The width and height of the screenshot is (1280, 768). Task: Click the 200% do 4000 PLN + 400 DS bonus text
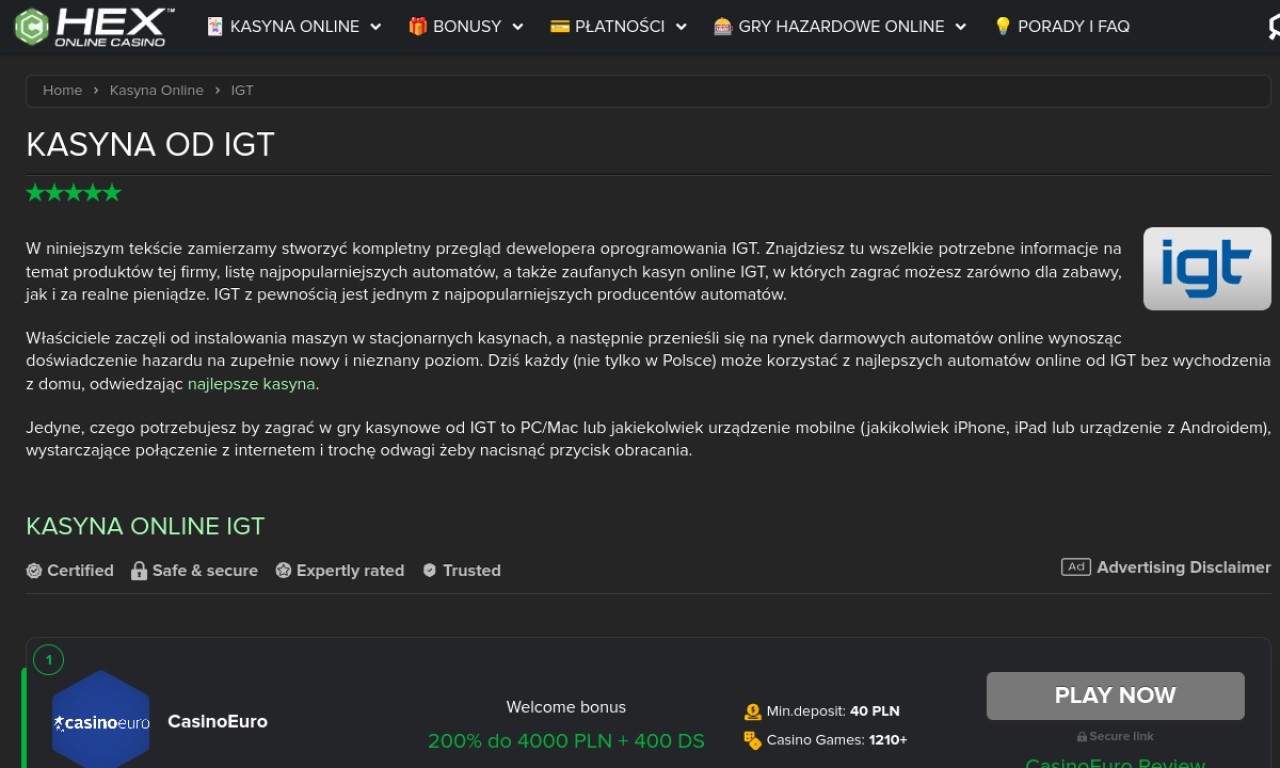[x=566, y=741]
